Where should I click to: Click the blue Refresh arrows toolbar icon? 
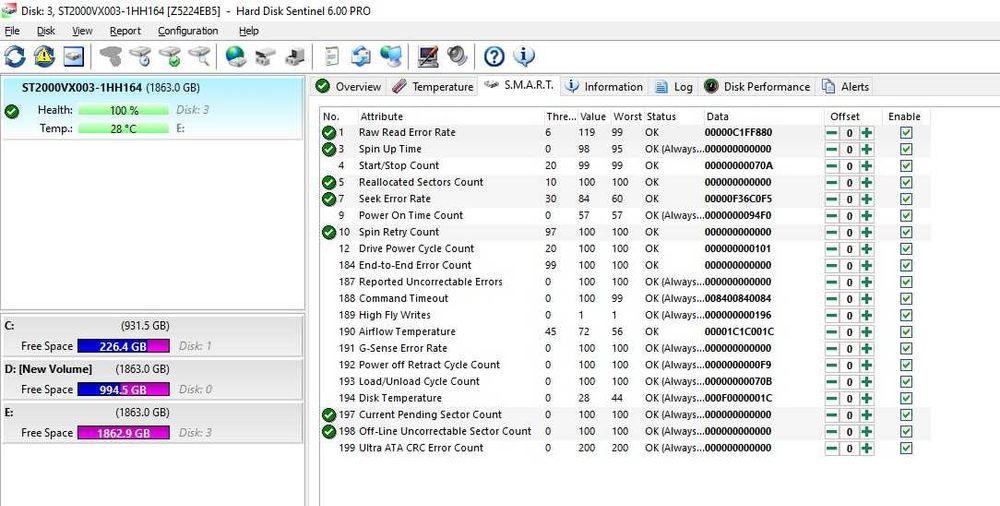coord(15,56)
